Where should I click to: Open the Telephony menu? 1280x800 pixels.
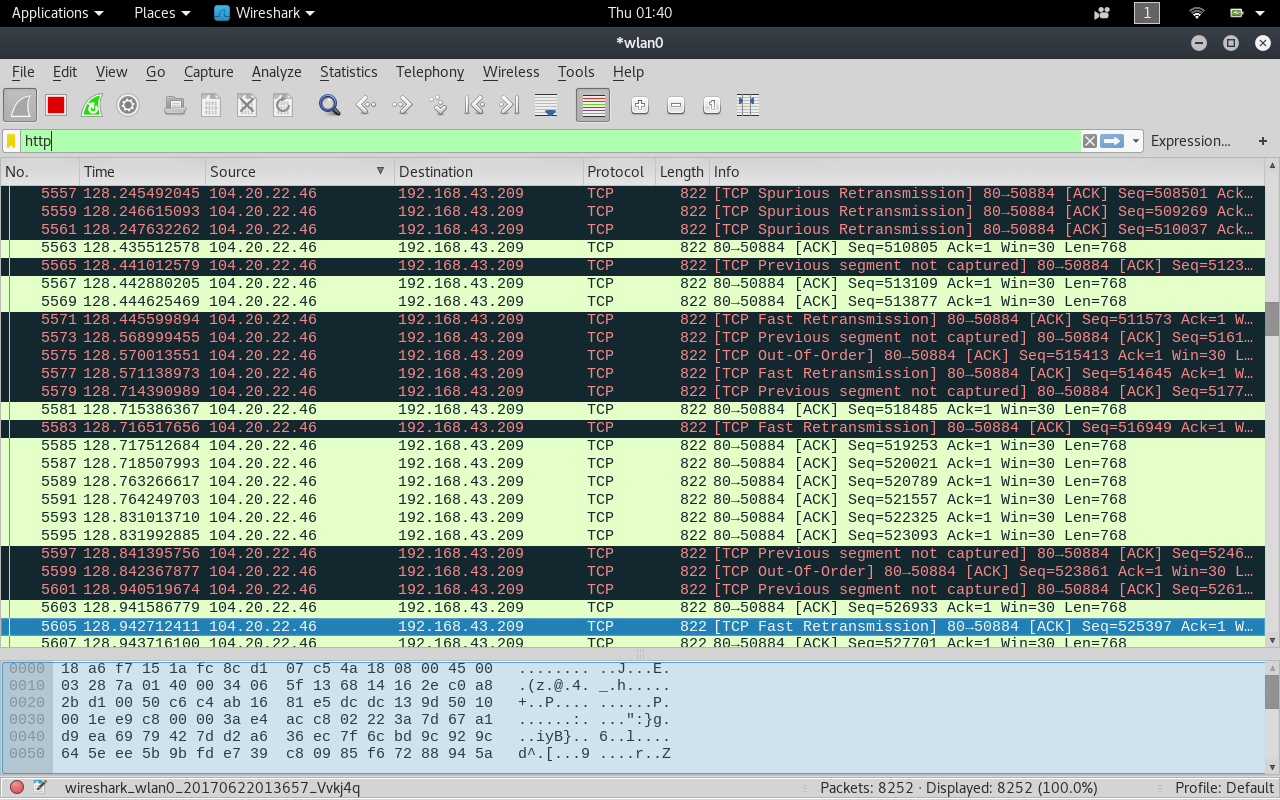(430, 72)
